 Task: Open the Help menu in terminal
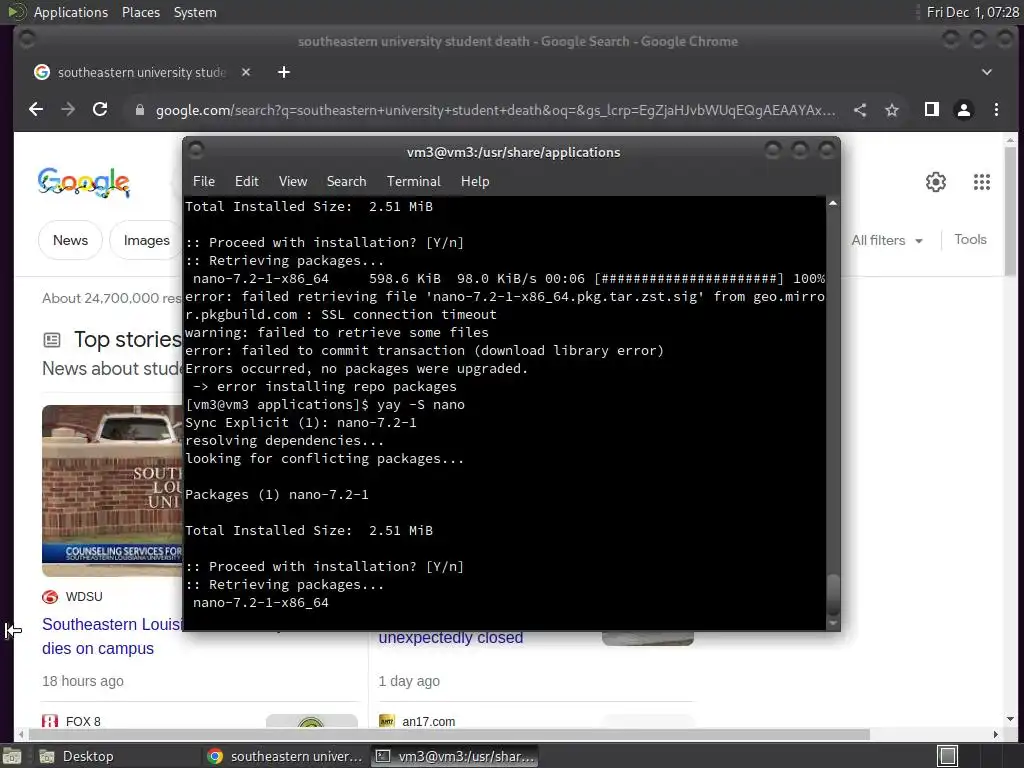coord(475,182)
